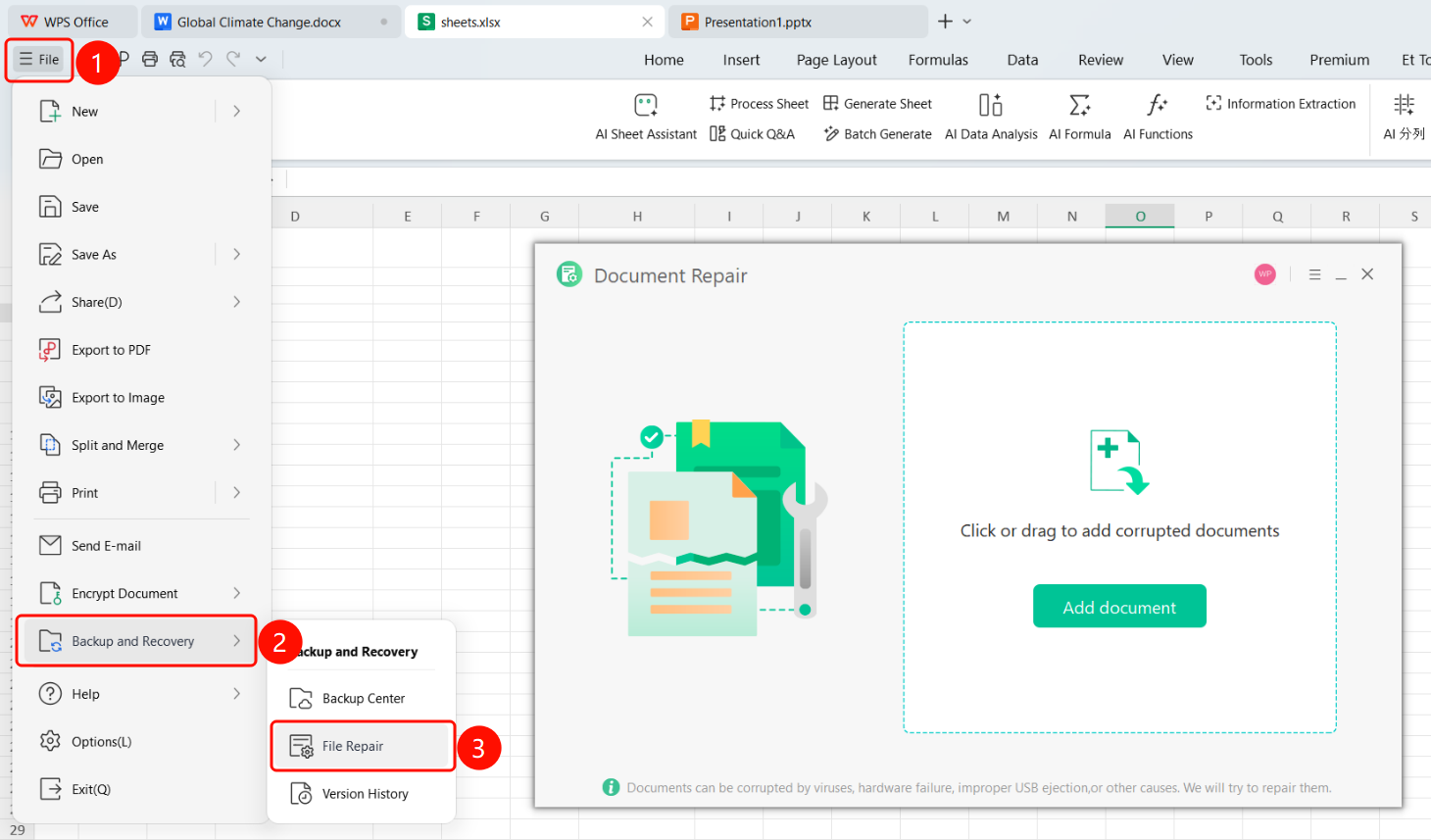The image size is (1431, 840).
Task: Select column O header
Action: pyautogui.click(x=1140, y=217)
